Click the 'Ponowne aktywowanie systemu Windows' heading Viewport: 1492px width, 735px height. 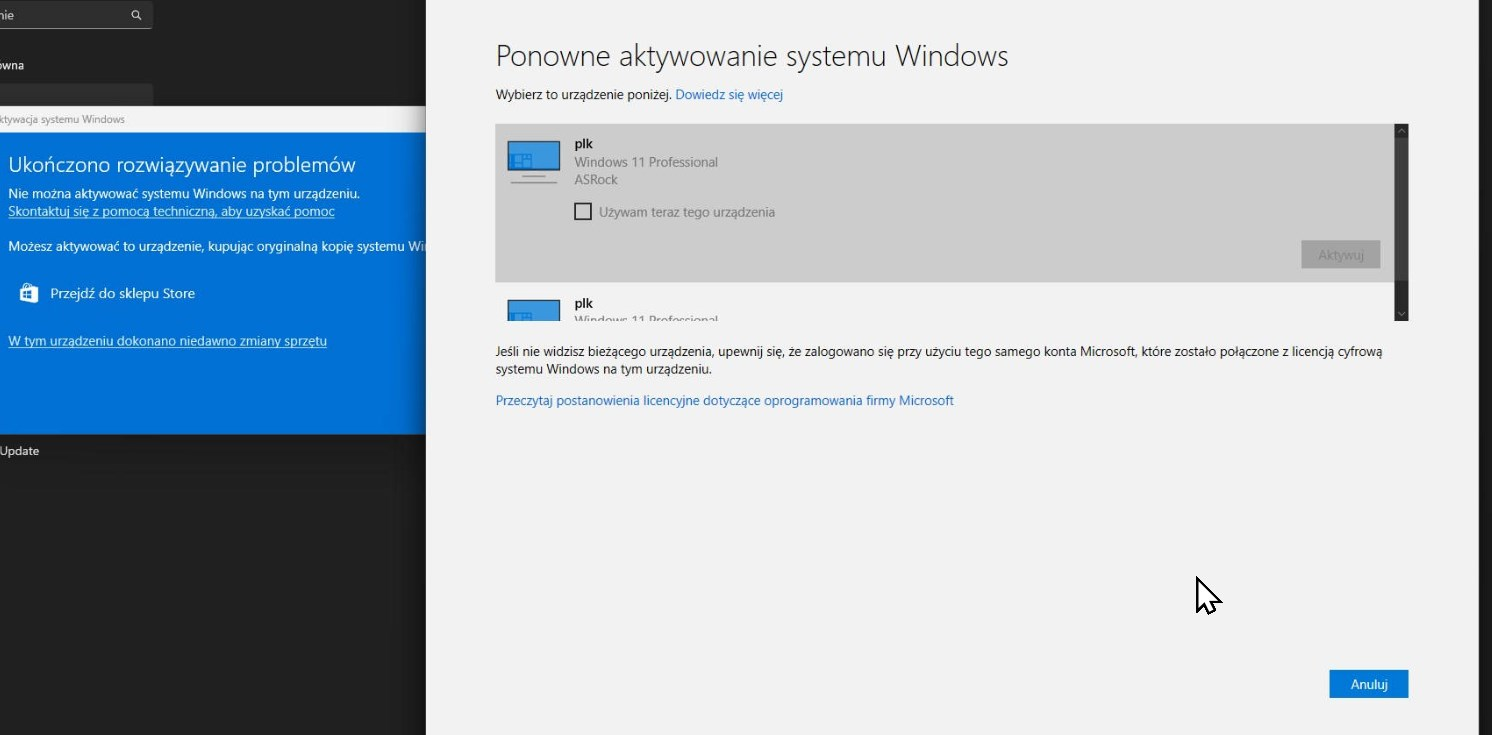[x=752, y=56]
